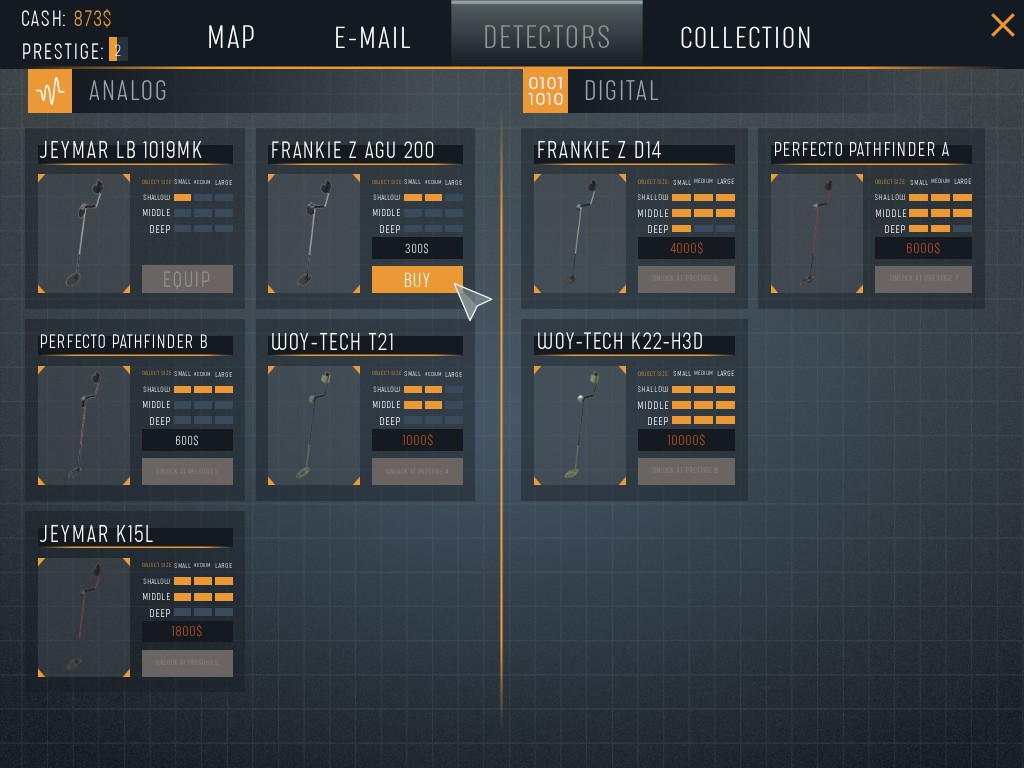The width and height of the screenshot is (1024, 768).
Task: Click the Digital binary code icon
Action: 545,91
